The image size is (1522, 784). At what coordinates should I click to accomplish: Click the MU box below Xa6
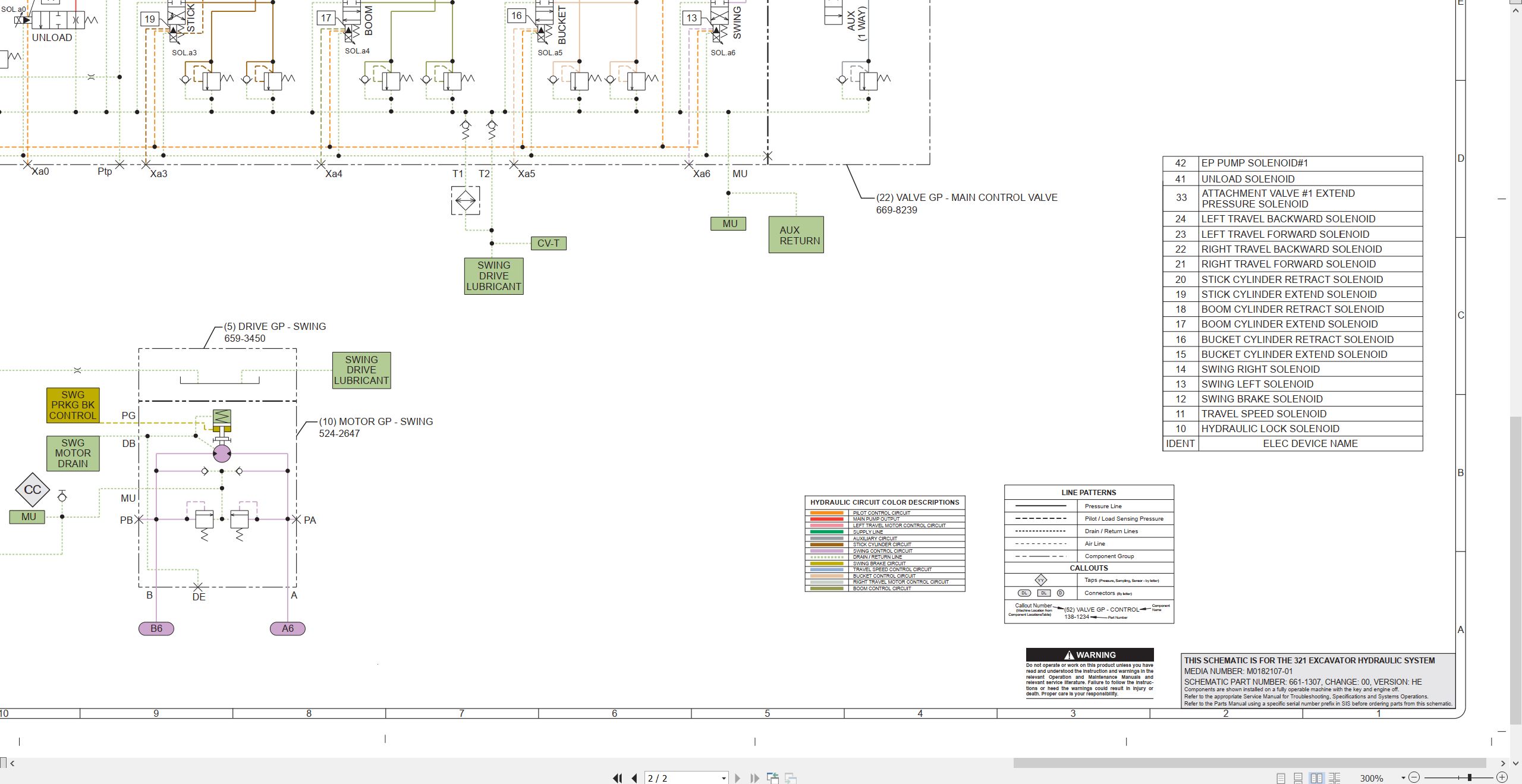[728, 223]
